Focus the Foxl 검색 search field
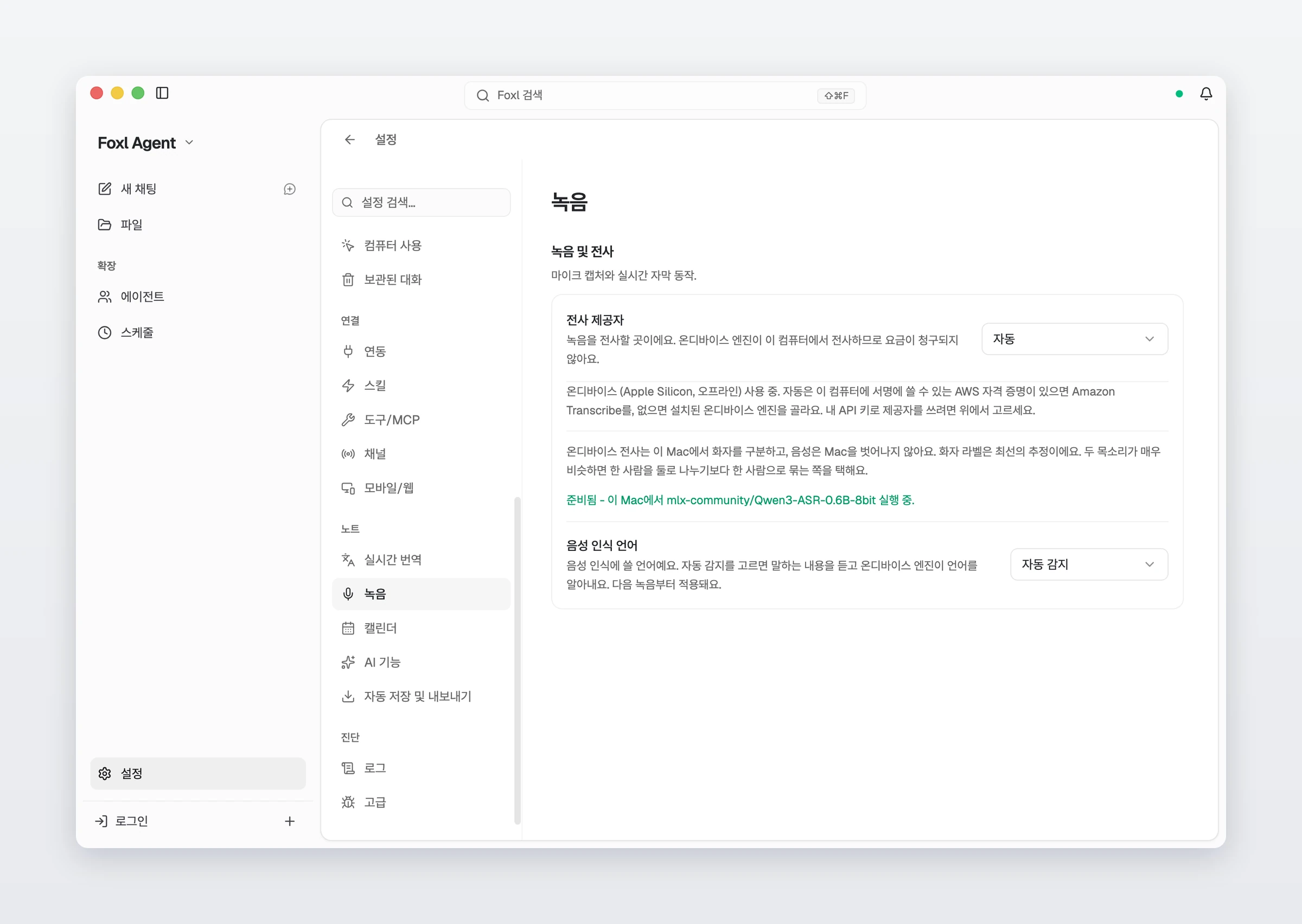1302x924 pixels. coord(665,95)
